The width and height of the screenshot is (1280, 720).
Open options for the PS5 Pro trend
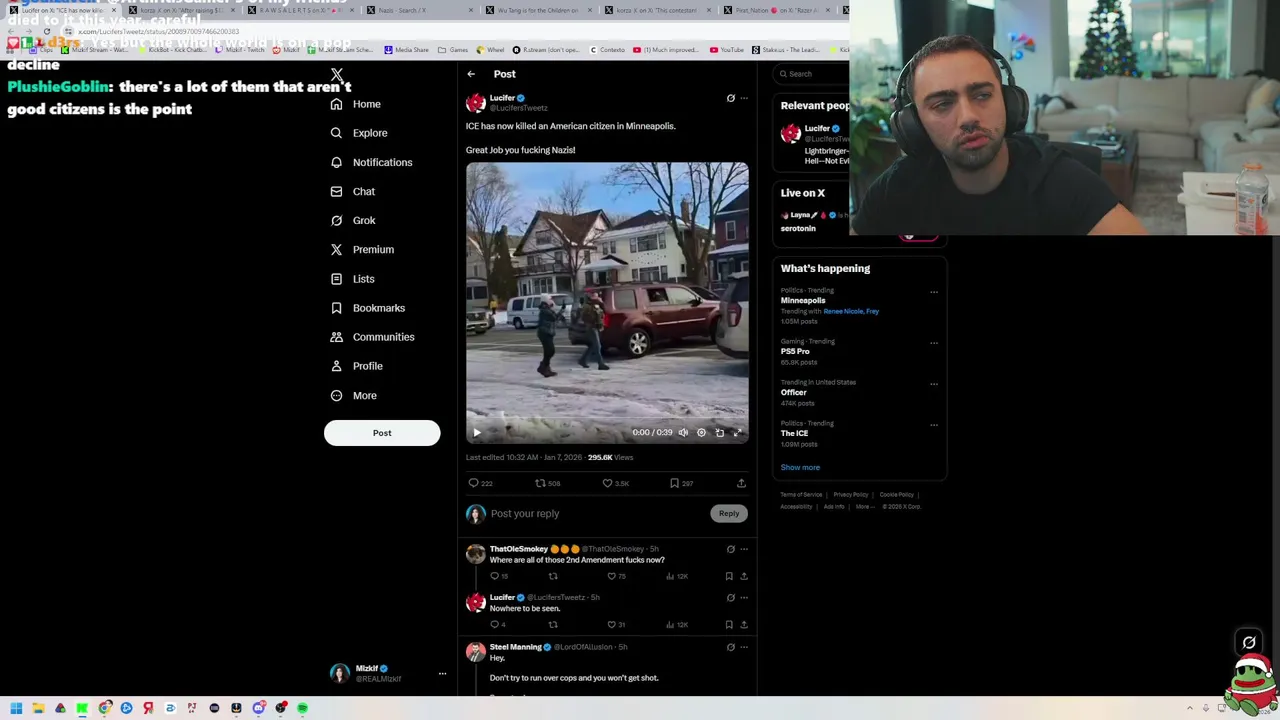point(934,343)
